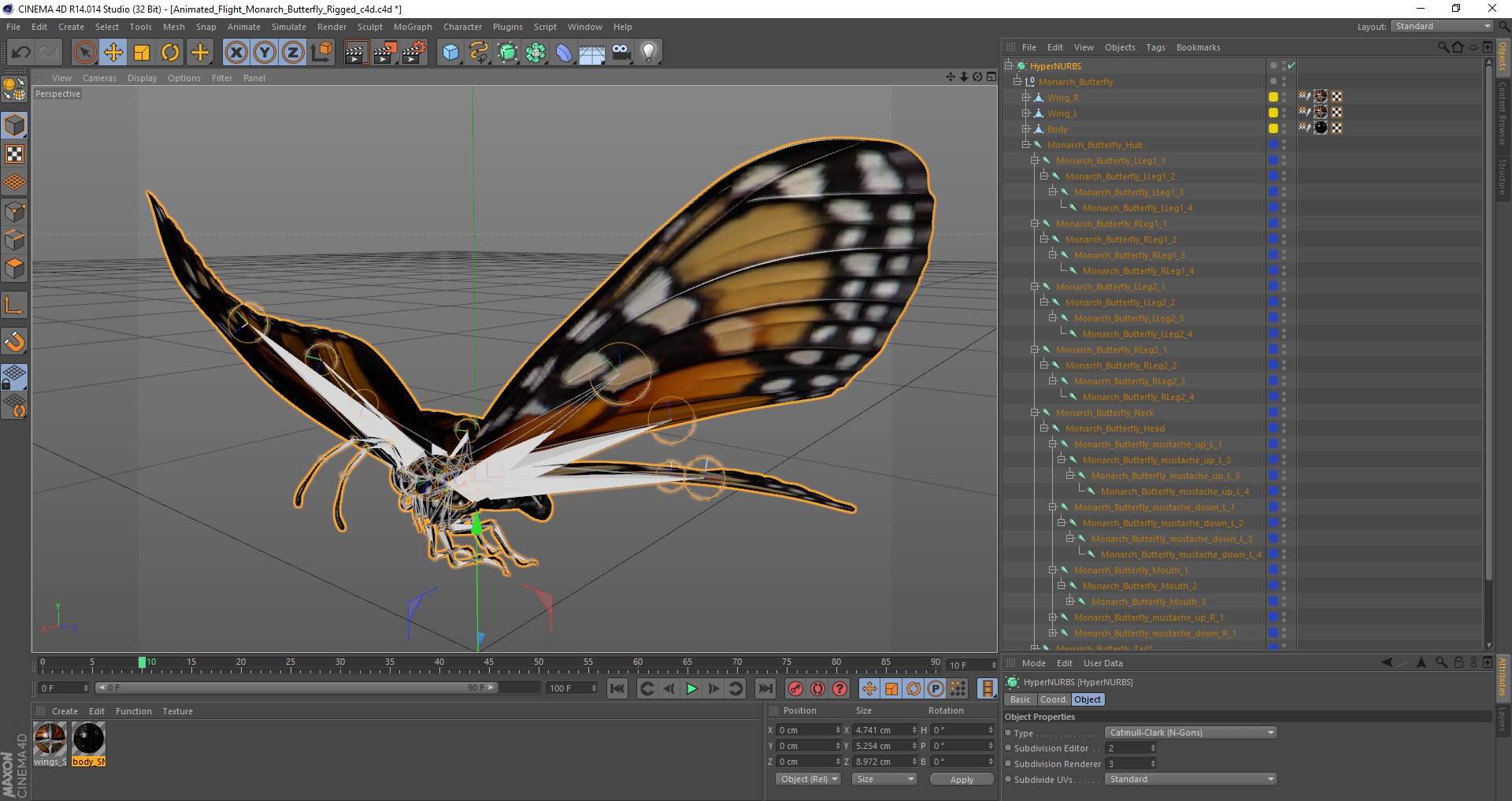Open Edit Render Settings icon
1512x801 pixels.
tap(413, 53)
